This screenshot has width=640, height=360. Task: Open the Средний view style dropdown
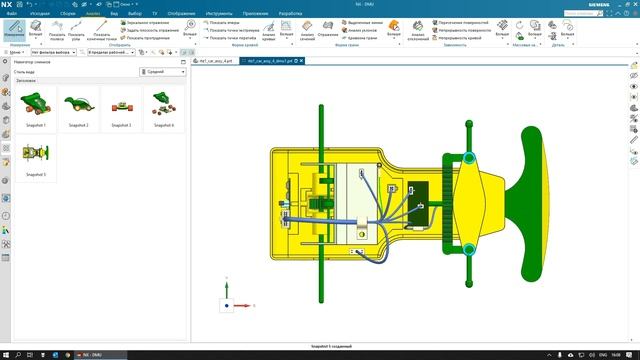point(162,72)
